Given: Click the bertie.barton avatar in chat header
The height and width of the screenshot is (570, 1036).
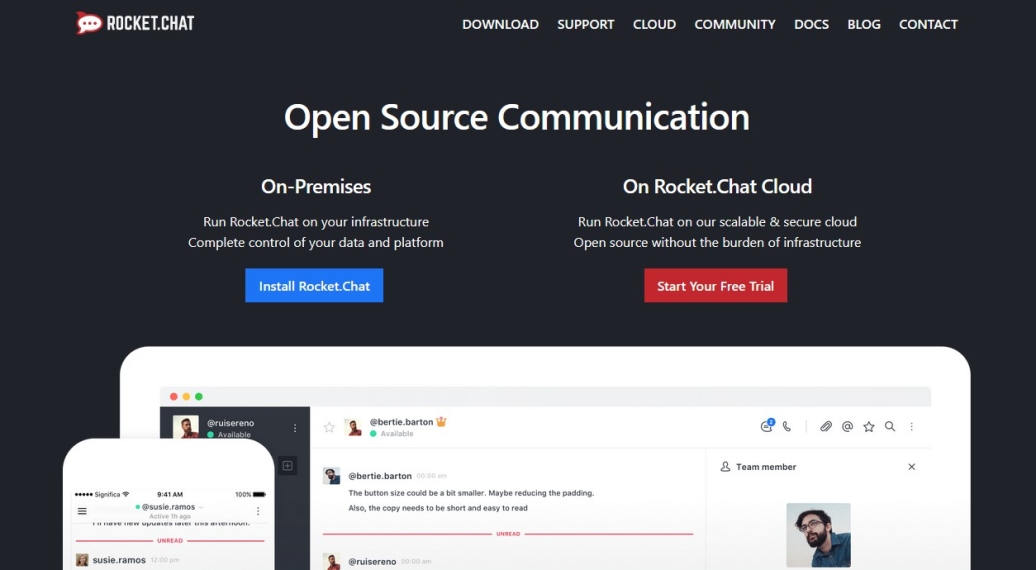Looking at the screenshot, I should [353, 427].
